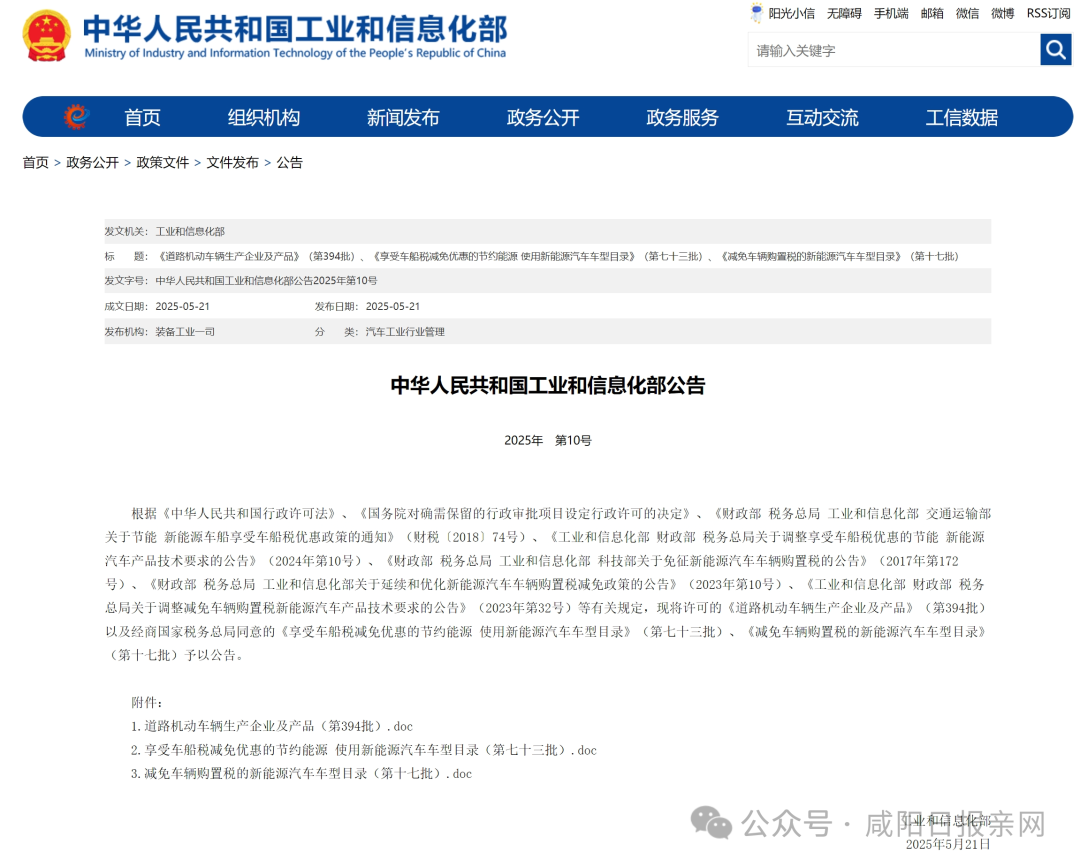This screenshot has width=1080, height=867.
Task: Click the 分类 汽车工业行业管理 value
Action: (405, 332)
